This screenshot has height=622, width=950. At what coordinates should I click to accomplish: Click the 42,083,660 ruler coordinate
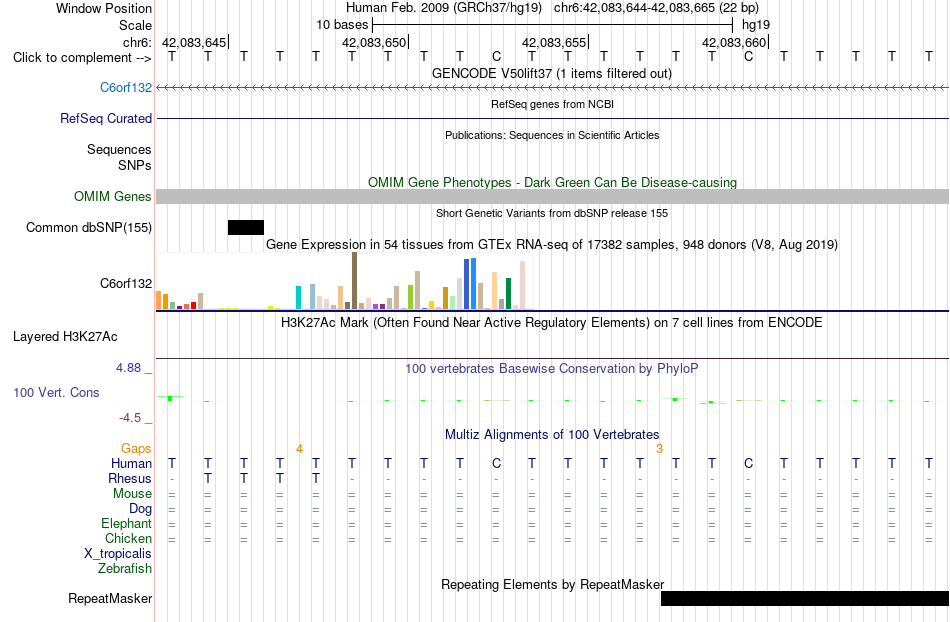pos(734,42)
